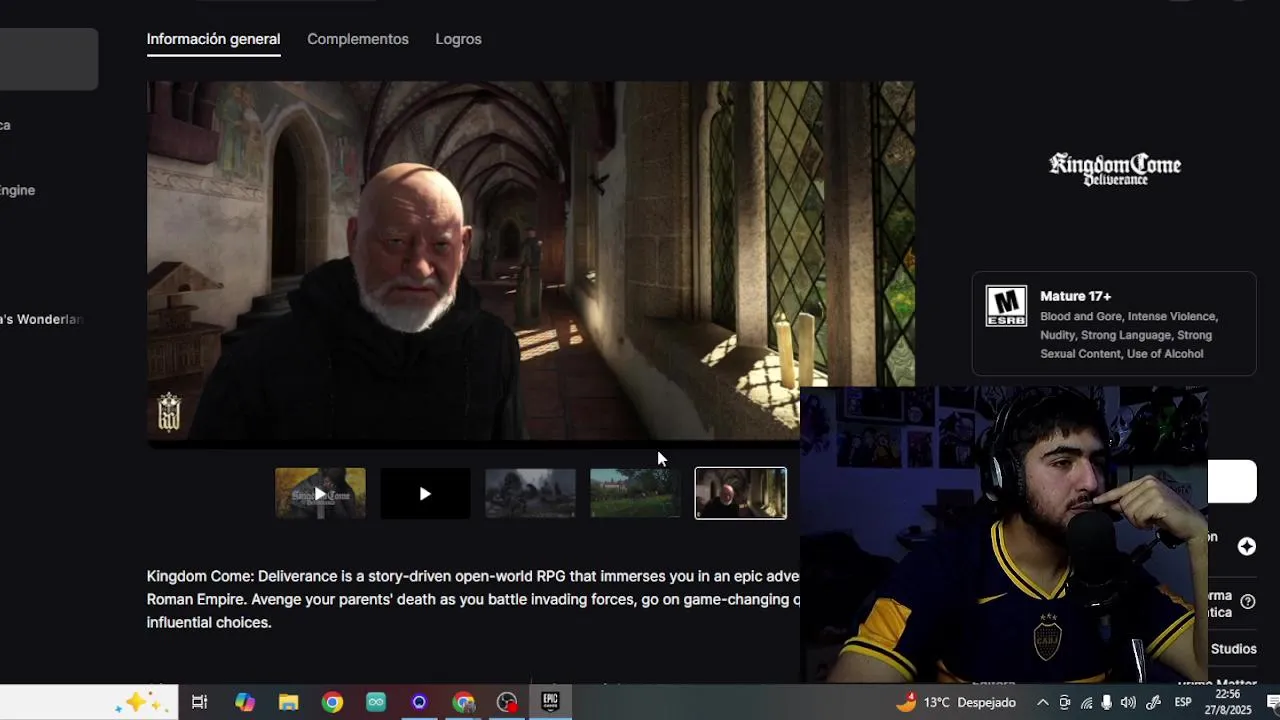Click the question mark help icon
The image size is (1280, 720).
coord(1248,602)
